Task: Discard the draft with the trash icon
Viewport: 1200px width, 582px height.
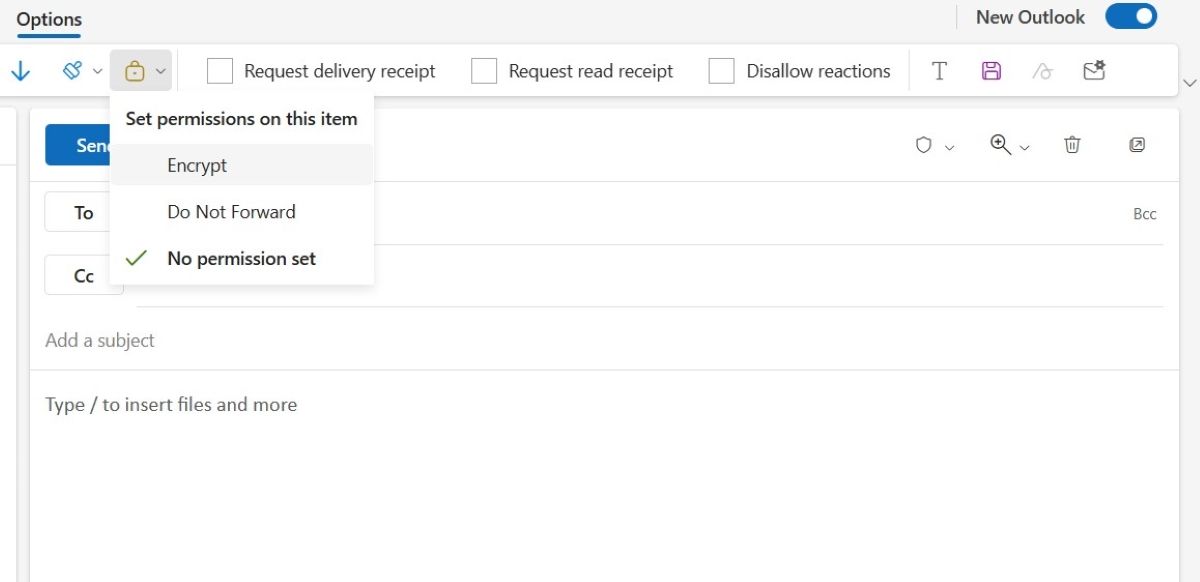Action: point(1072,145)
